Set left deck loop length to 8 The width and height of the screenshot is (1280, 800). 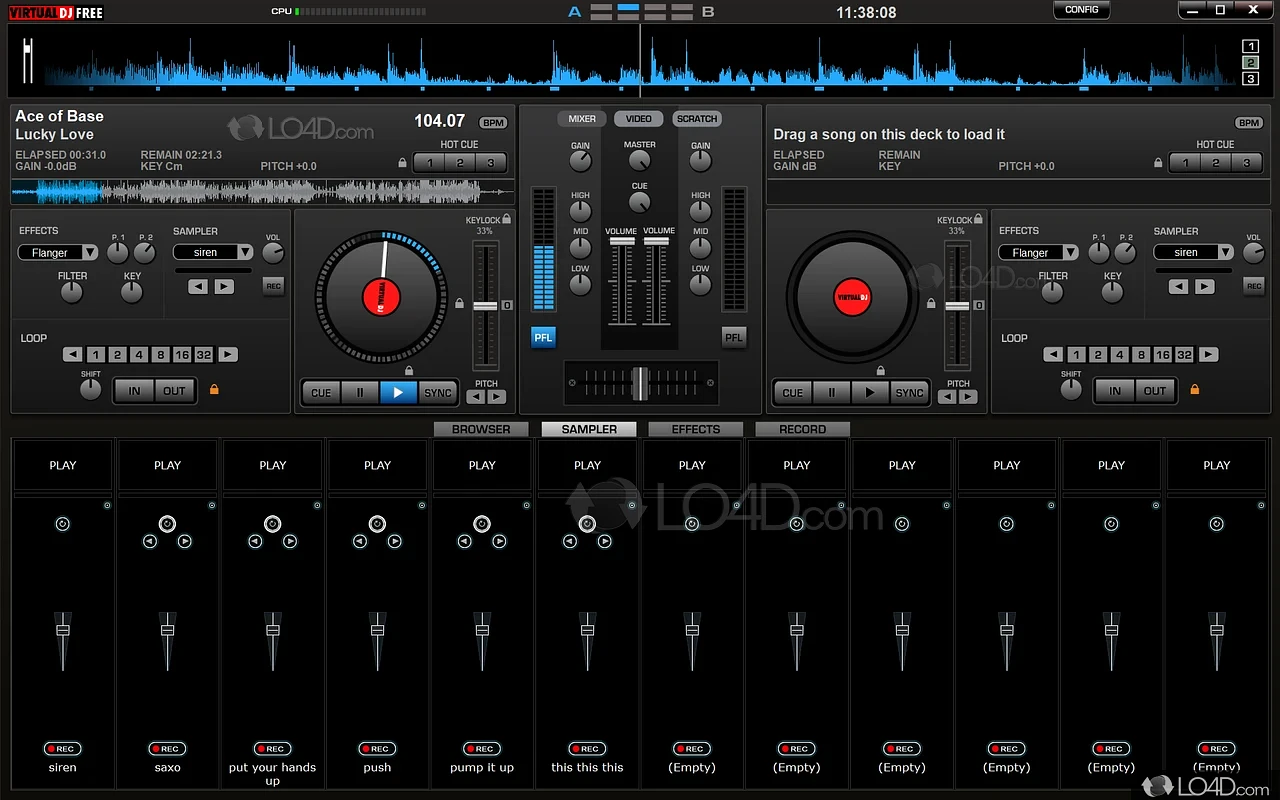pyautogui.click(x=160, y=355)
